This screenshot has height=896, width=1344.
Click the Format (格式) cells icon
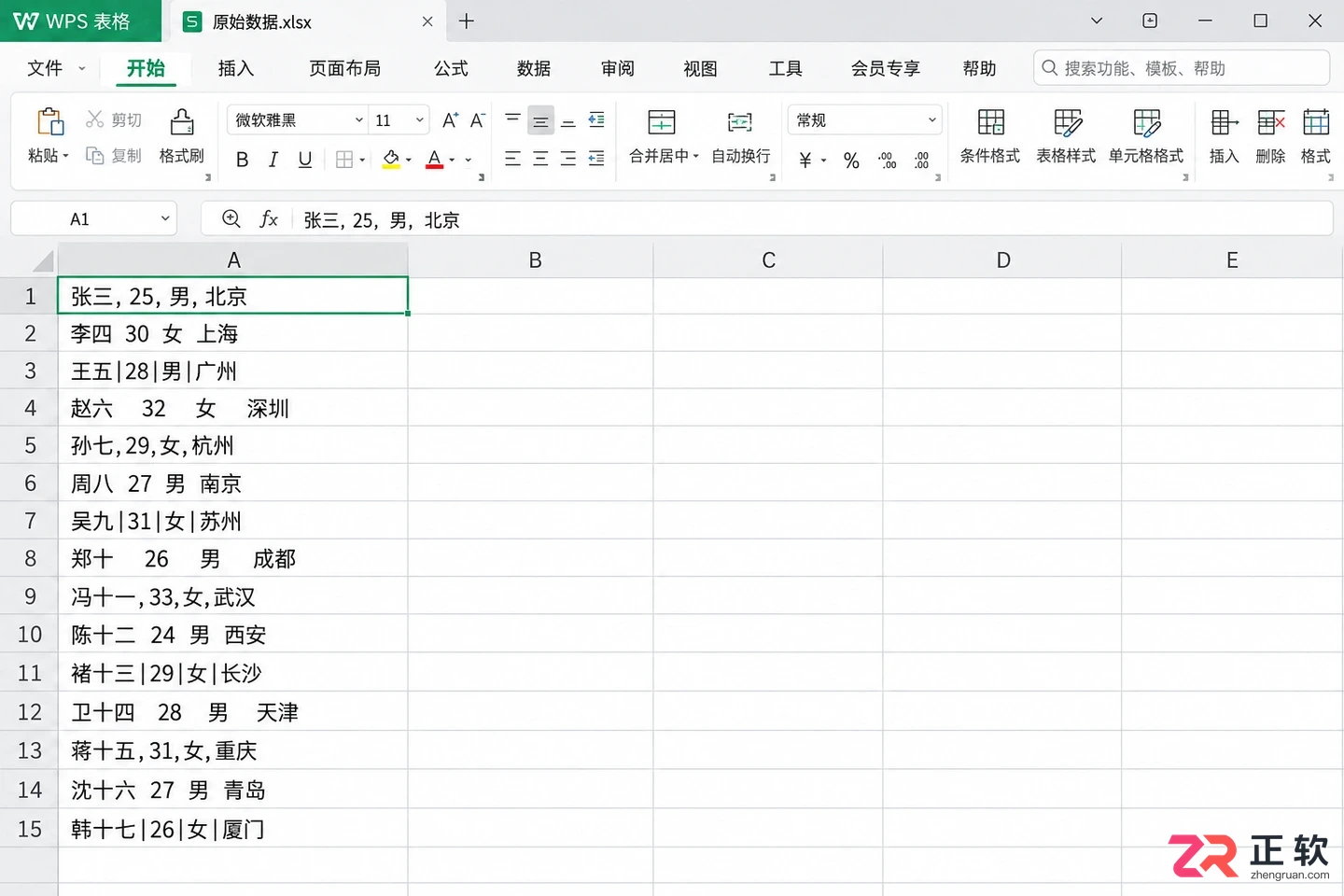click(x=1316, y=122)
